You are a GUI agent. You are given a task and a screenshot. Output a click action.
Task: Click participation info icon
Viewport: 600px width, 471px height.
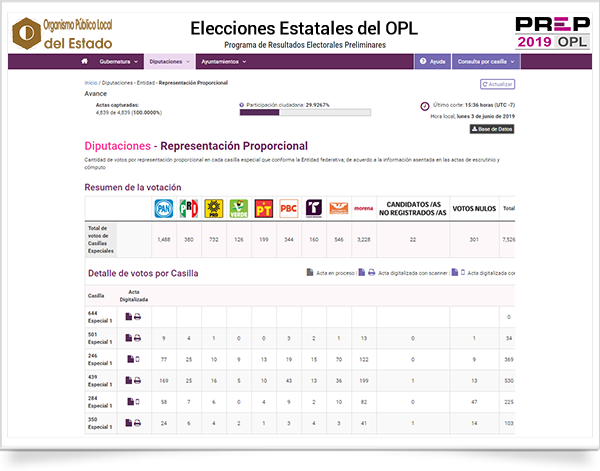(241, 105)
